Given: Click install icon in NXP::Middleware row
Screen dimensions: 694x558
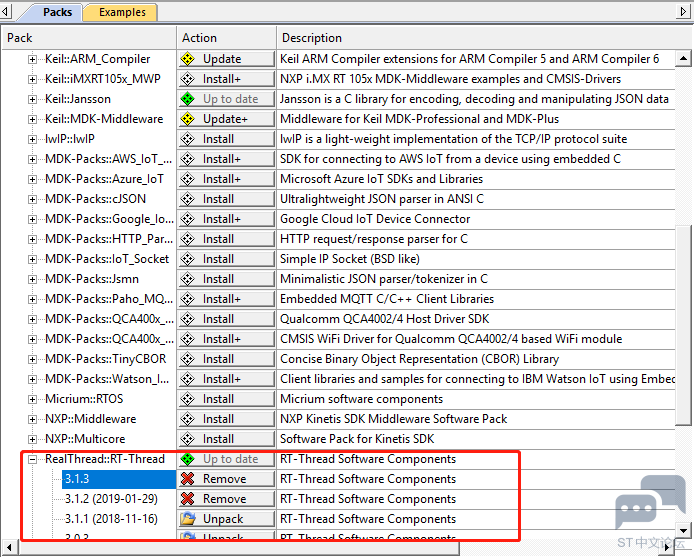Looking at the screenshot, I should click(x=188, y=419).
